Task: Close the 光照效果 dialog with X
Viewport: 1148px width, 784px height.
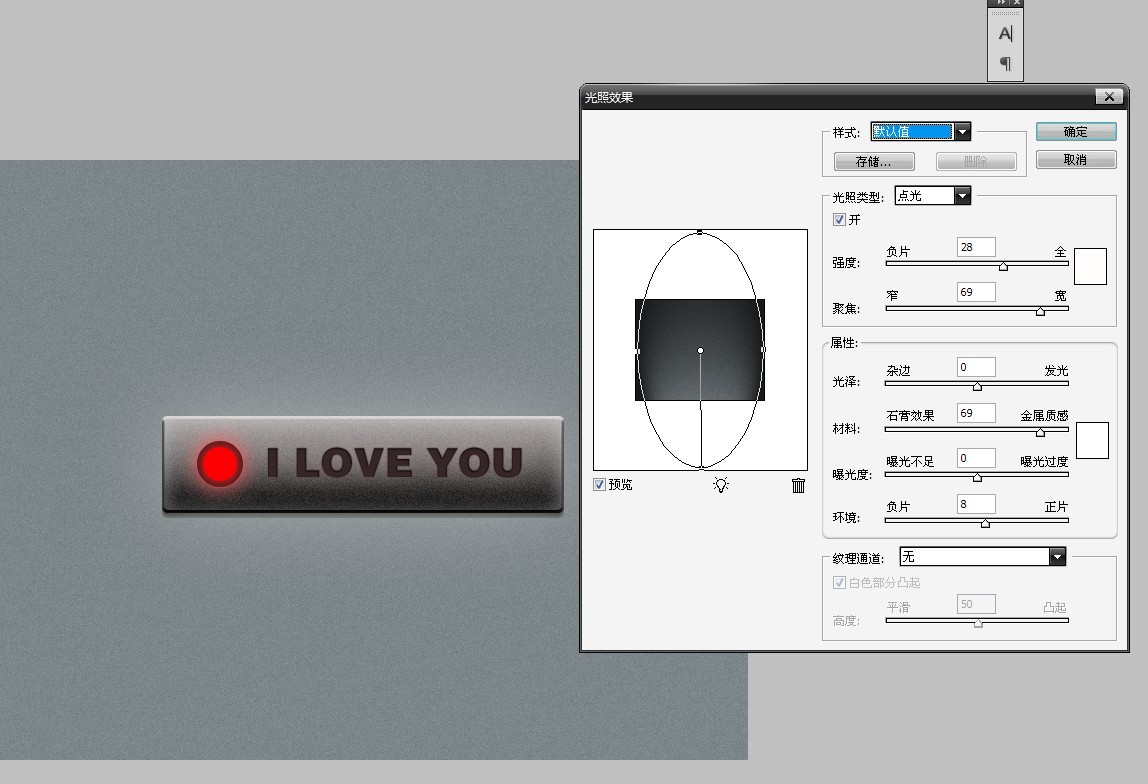Action: [x=1108, y=97]
